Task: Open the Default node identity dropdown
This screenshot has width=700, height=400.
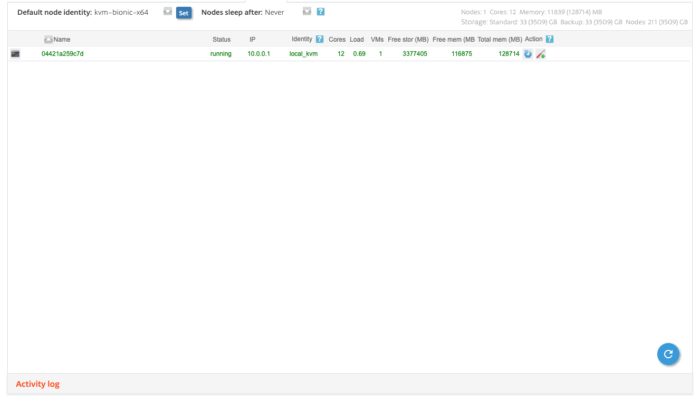Action: (167, 12)
